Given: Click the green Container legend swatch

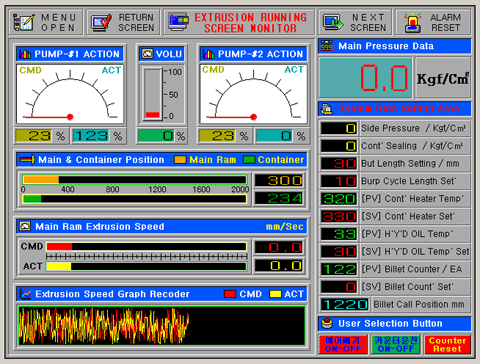Looking at the screenshot, I should [249, 160].
